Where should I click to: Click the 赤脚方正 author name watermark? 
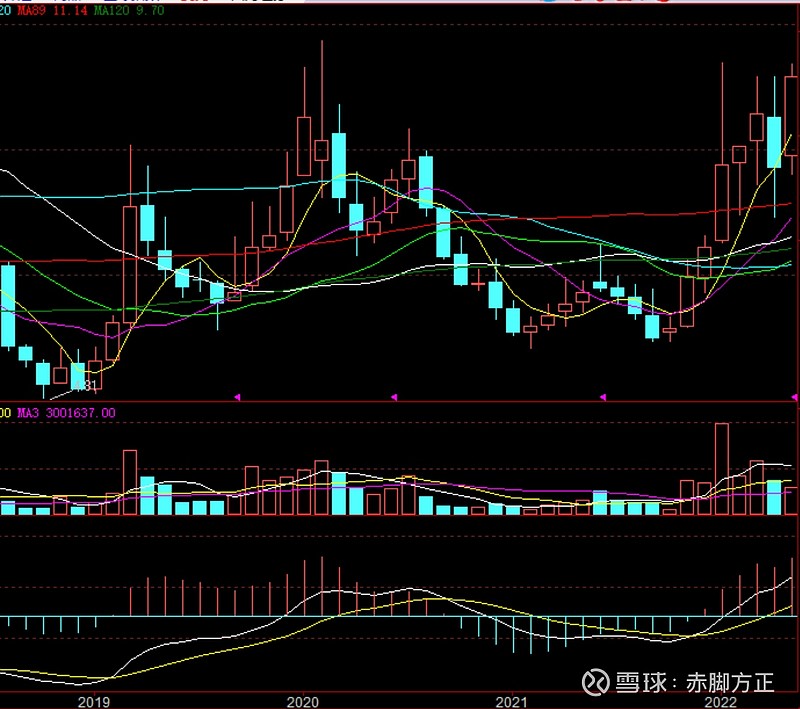(x=730, y=683)
